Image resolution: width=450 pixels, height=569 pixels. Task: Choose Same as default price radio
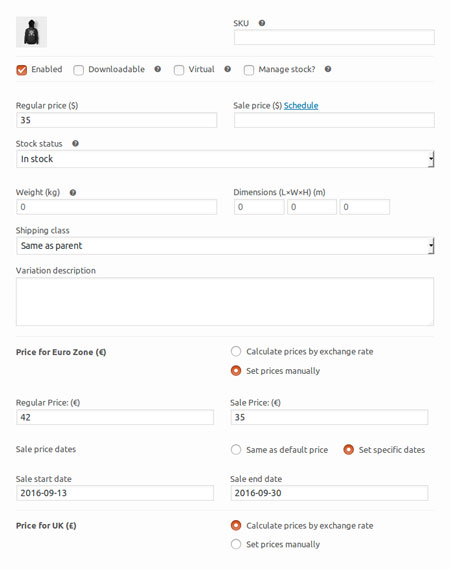pos(236,450)
